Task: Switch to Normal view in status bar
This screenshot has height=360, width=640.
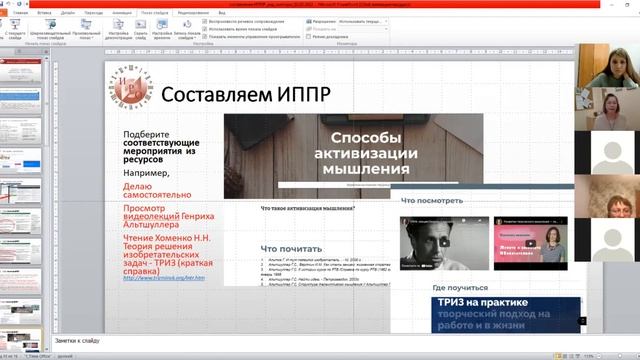Action: [558, 356]
